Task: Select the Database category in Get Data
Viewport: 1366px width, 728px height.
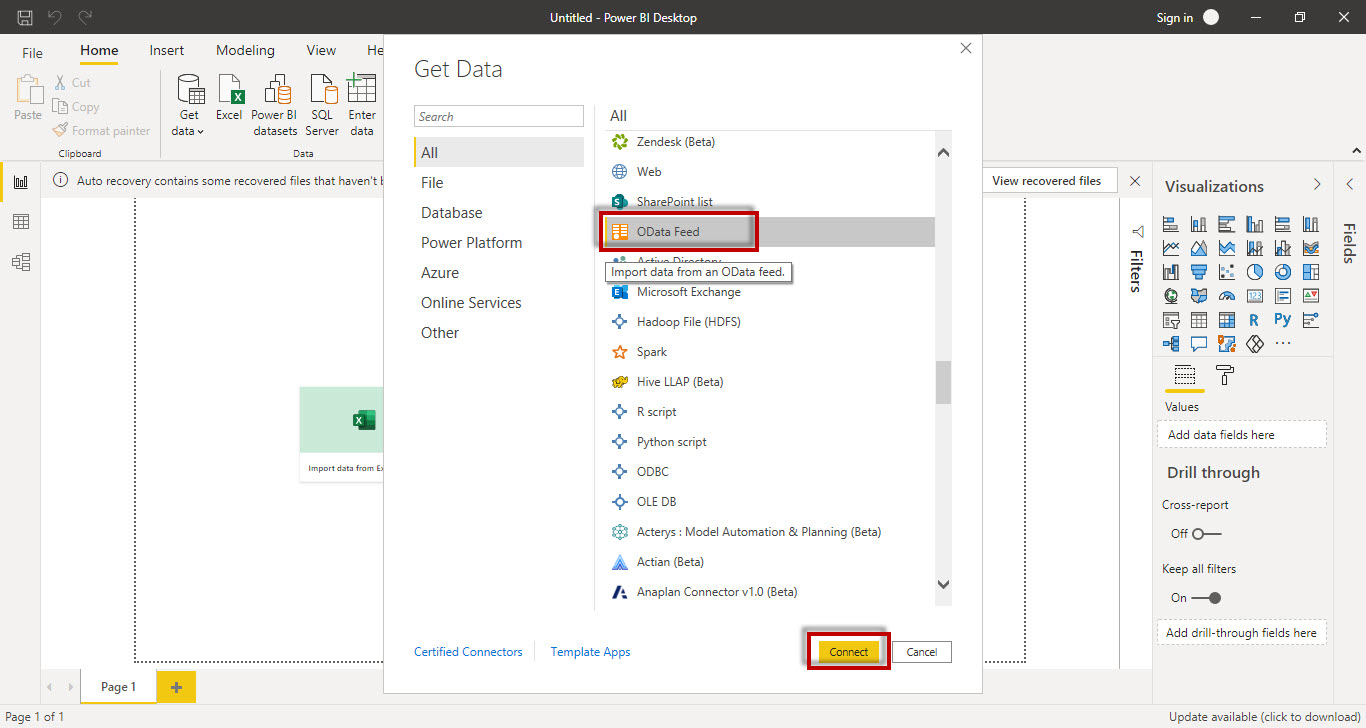Action: (x=452, y=212)
